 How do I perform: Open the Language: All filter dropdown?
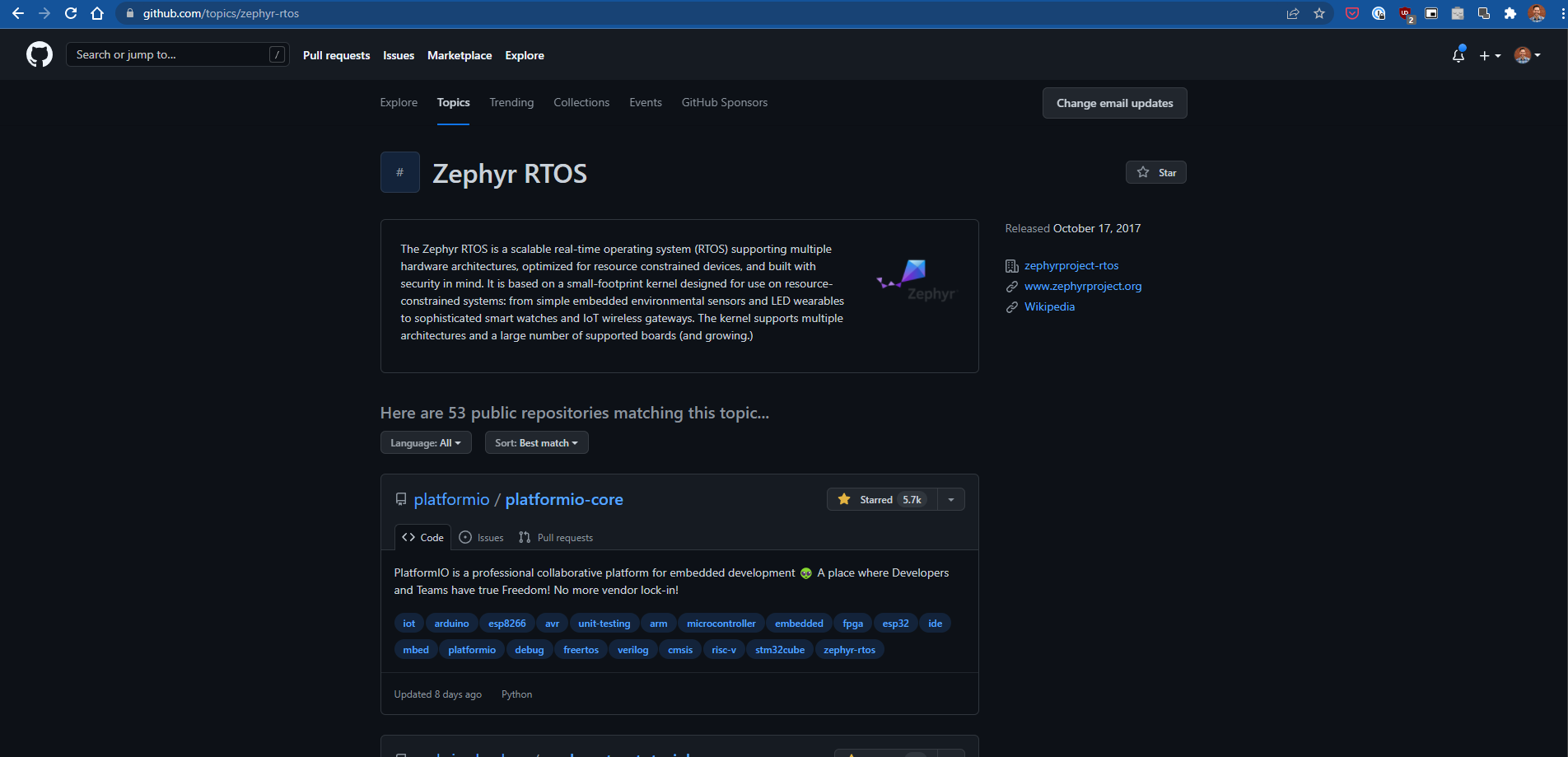point(425,442)
